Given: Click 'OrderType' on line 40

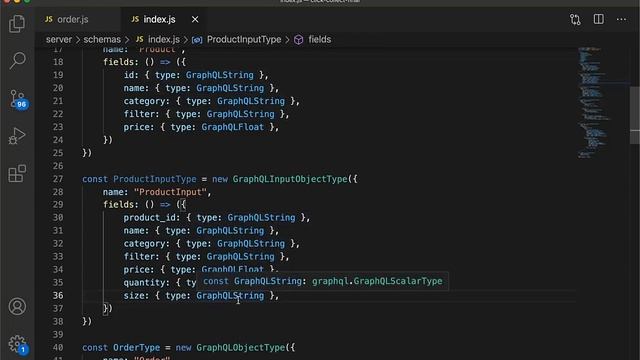Looking at the screenshot, I should tap(136, 348).
